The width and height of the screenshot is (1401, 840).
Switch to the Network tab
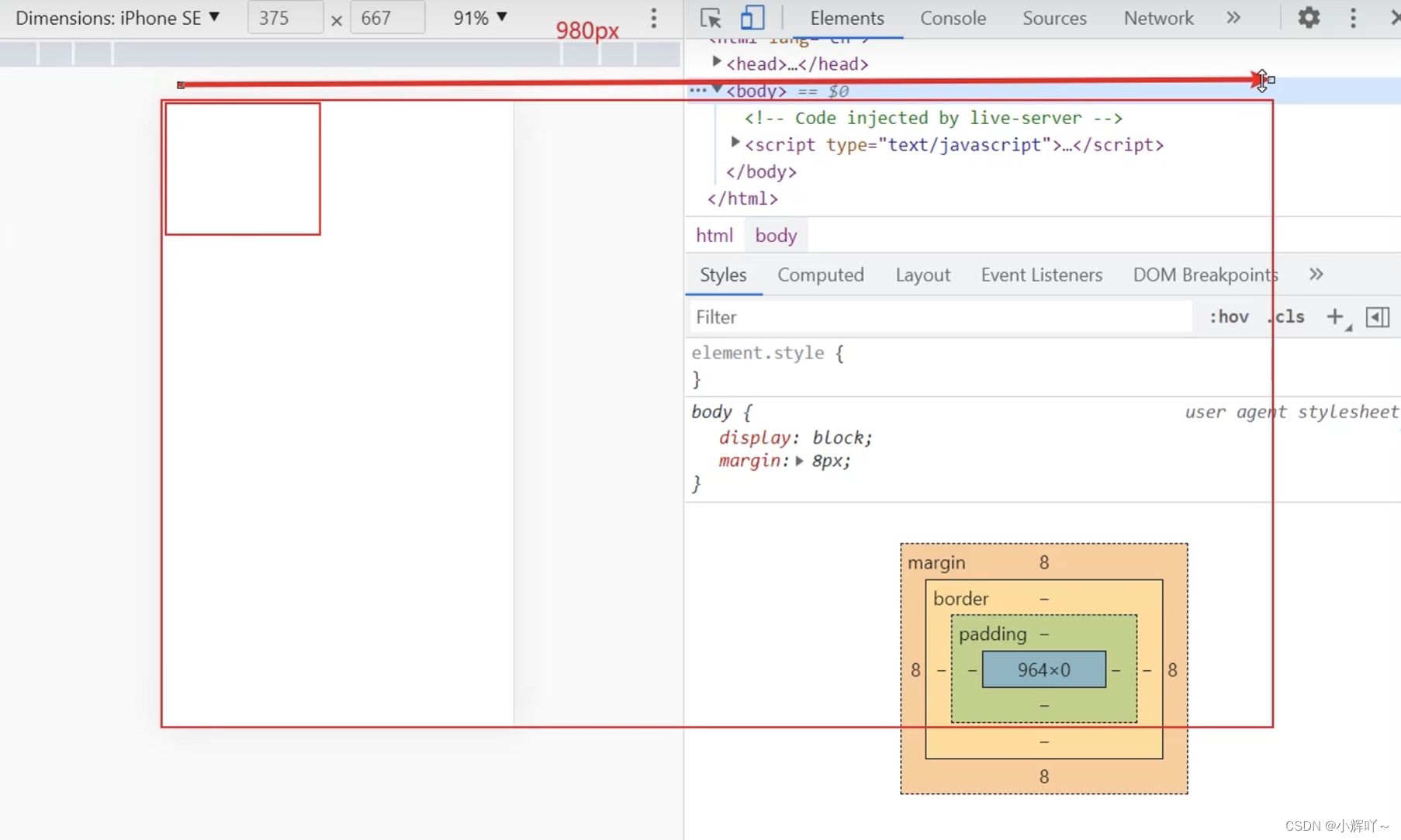click(x=1158, y=18)
